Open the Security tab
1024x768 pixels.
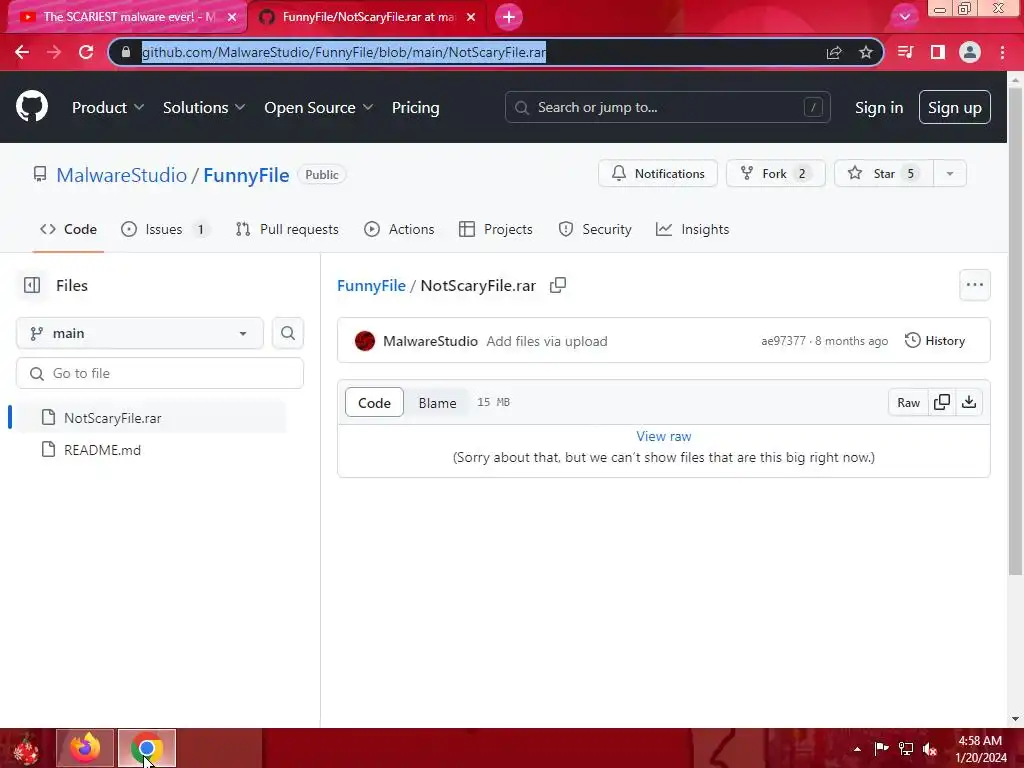click(595, 229)
